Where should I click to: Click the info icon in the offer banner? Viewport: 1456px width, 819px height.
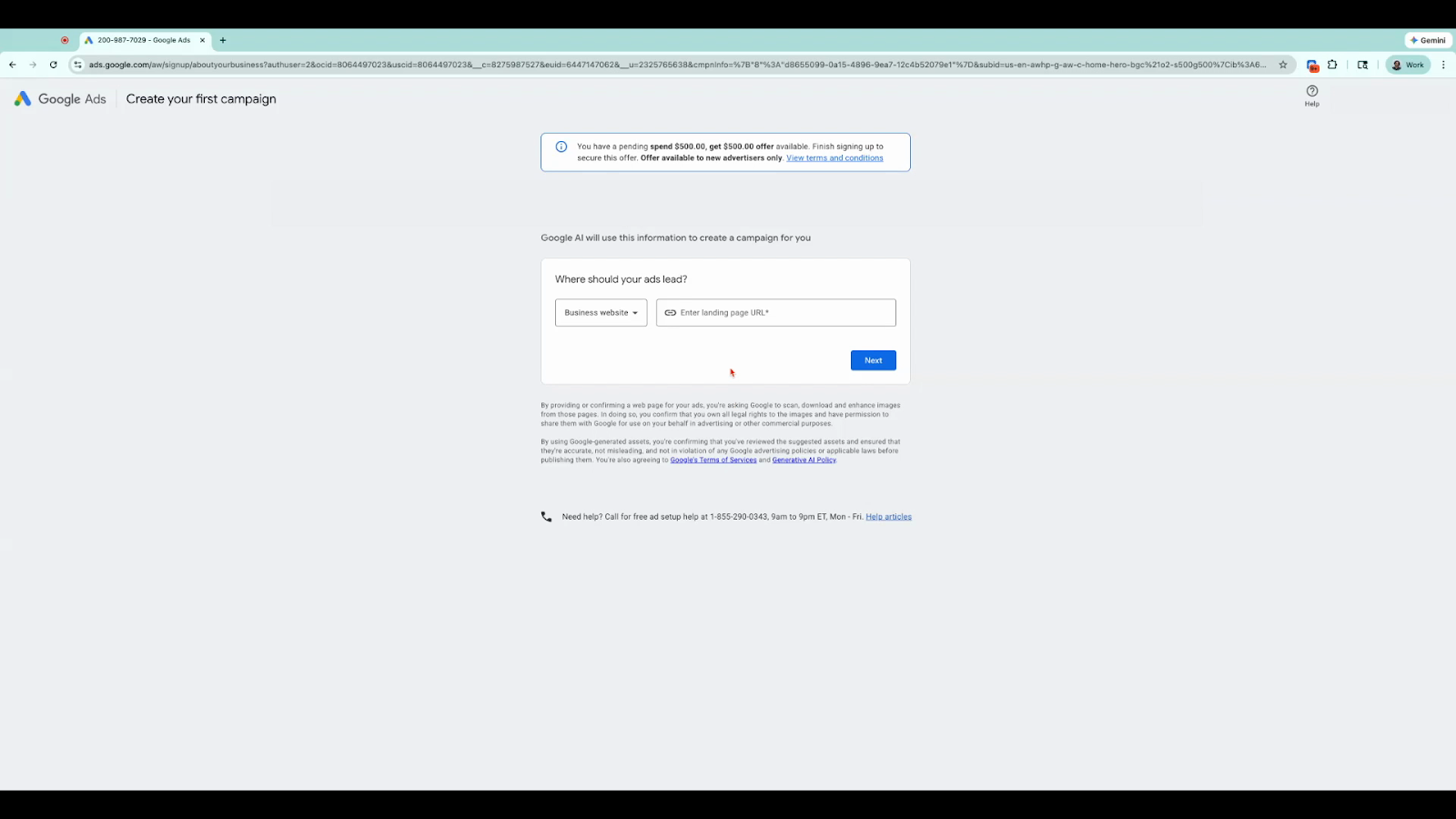(561, 147)
